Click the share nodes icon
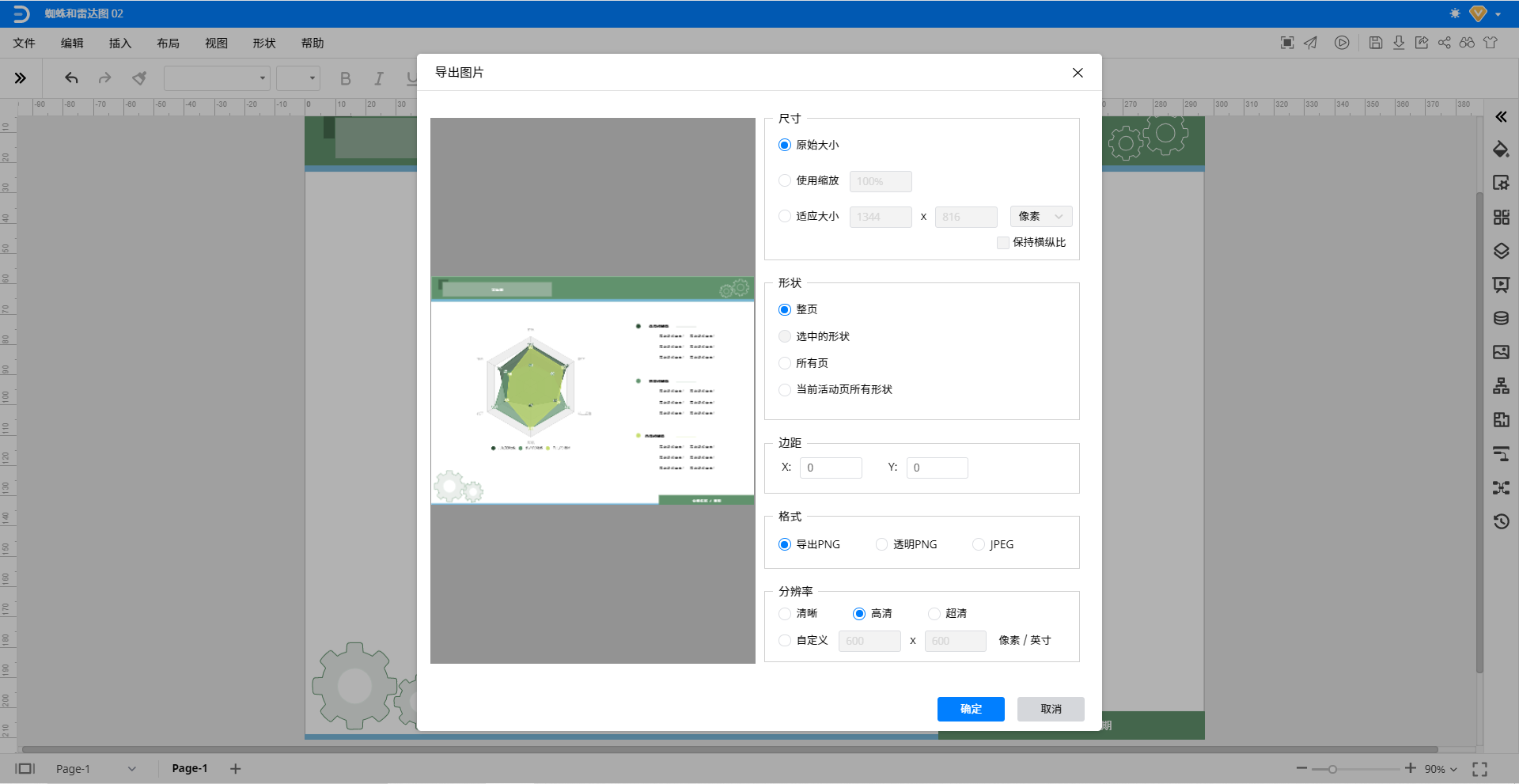The height and width of the screenshot is (784, 1519). 1445,43
